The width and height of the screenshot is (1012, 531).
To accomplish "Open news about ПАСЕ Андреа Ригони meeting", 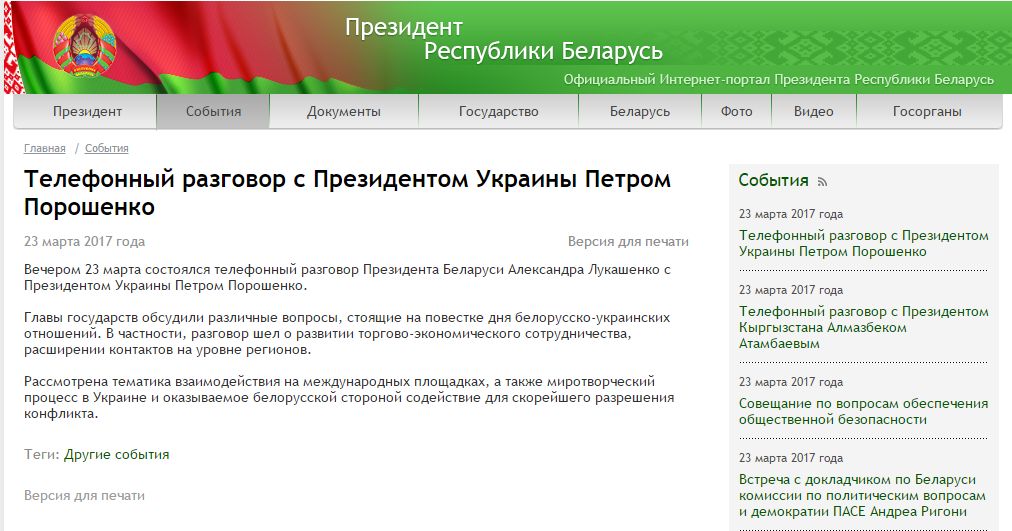I will [862, 495].
